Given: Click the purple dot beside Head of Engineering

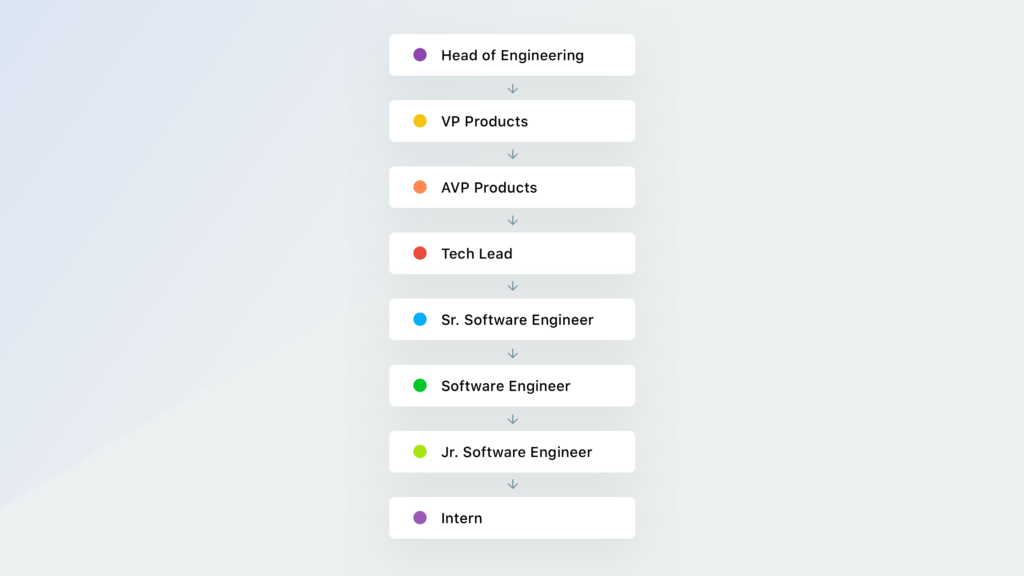Looking at the screenshot, I should click(x=420, y=55).
